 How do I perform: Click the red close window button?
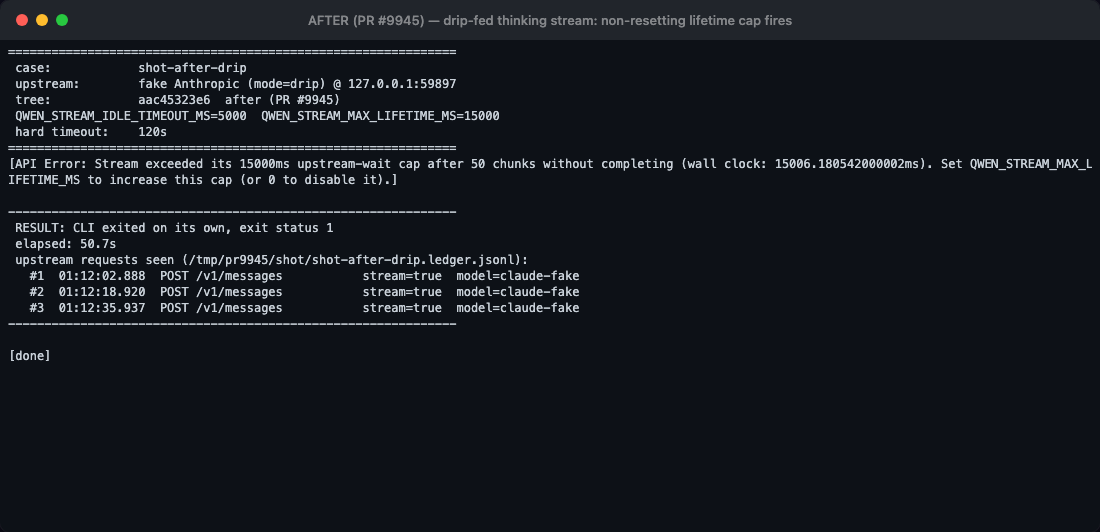pos(22,20)
